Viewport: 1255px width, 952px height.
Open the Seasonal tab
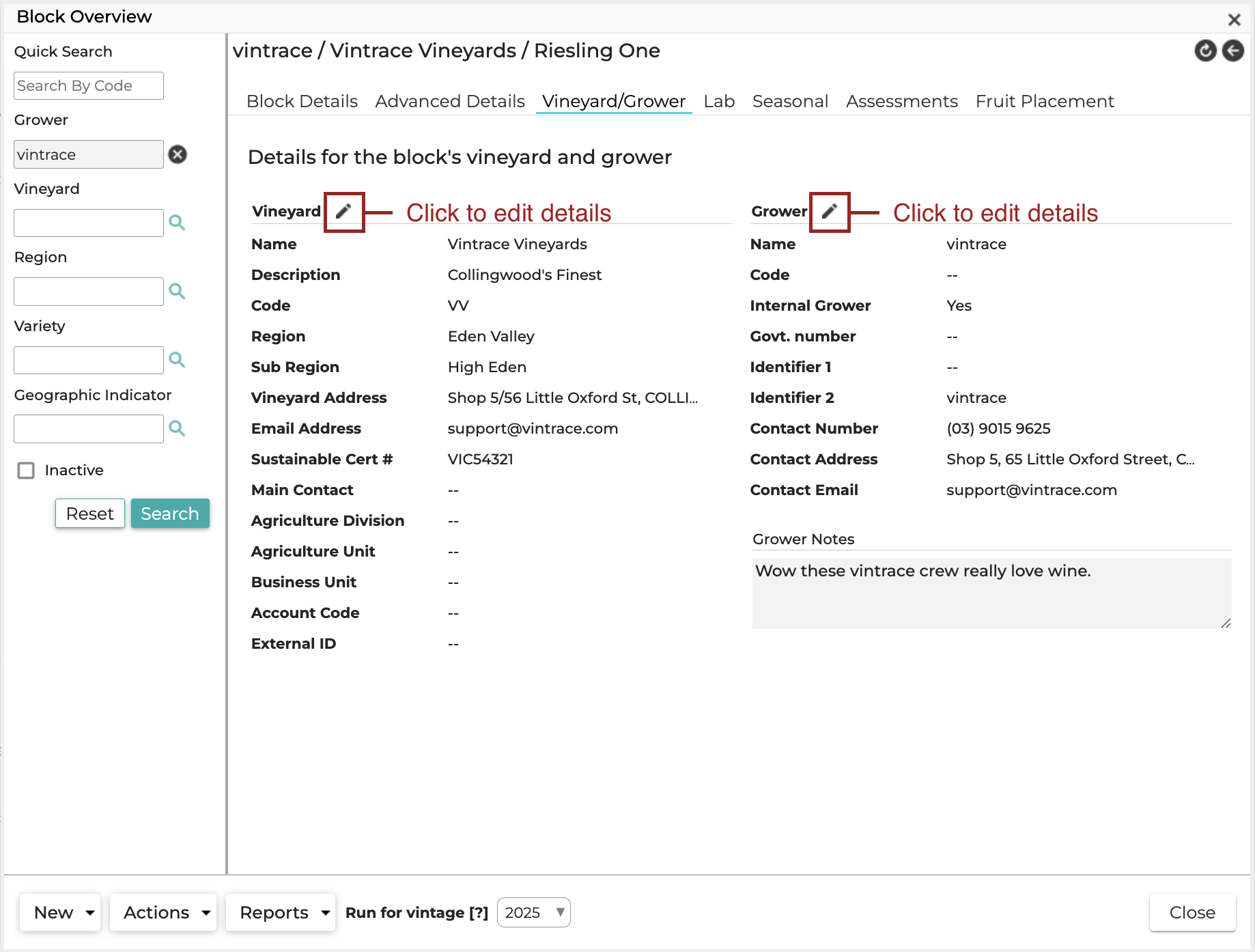(x=790, y=101)
